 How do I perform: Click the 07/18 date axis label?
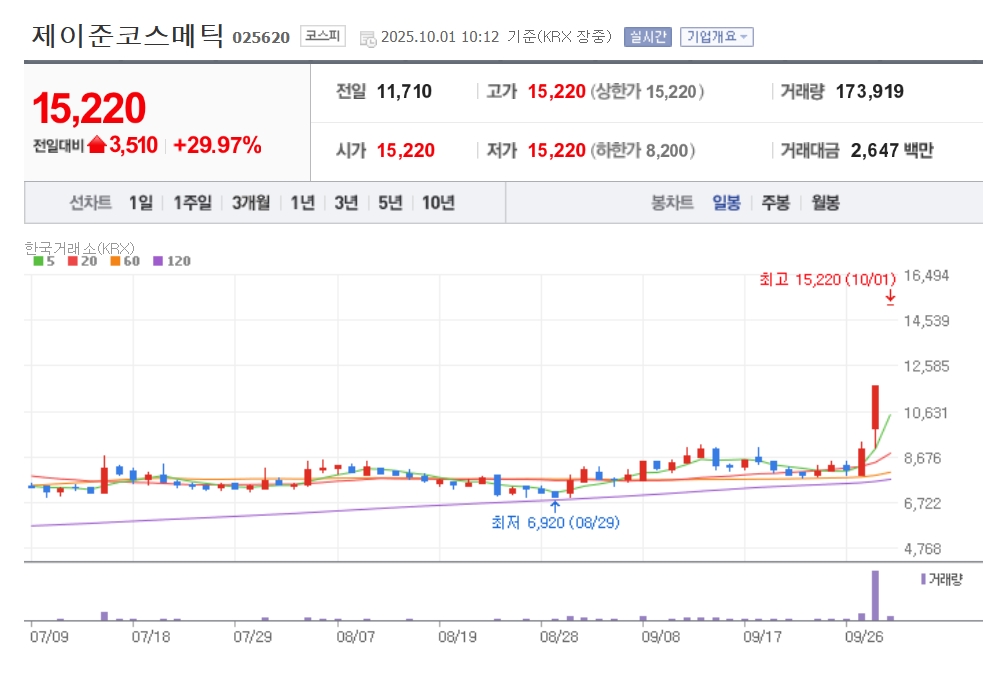(151, 637)
